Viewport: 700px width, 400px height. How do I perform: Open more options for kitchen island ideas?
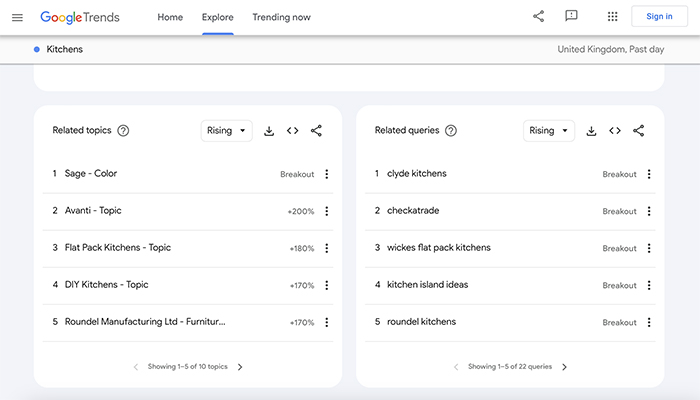(649, 285)
